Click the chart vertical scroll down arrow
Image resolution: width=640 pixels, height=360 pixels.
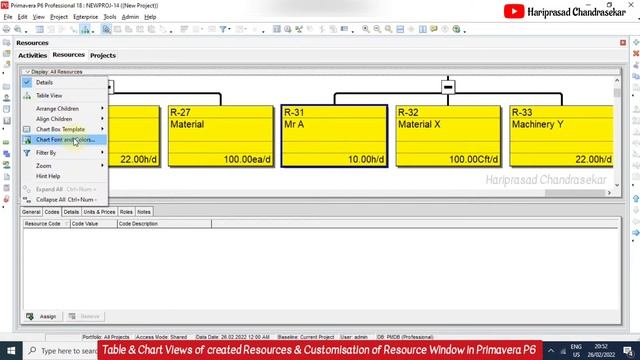[x=617, y=185]
